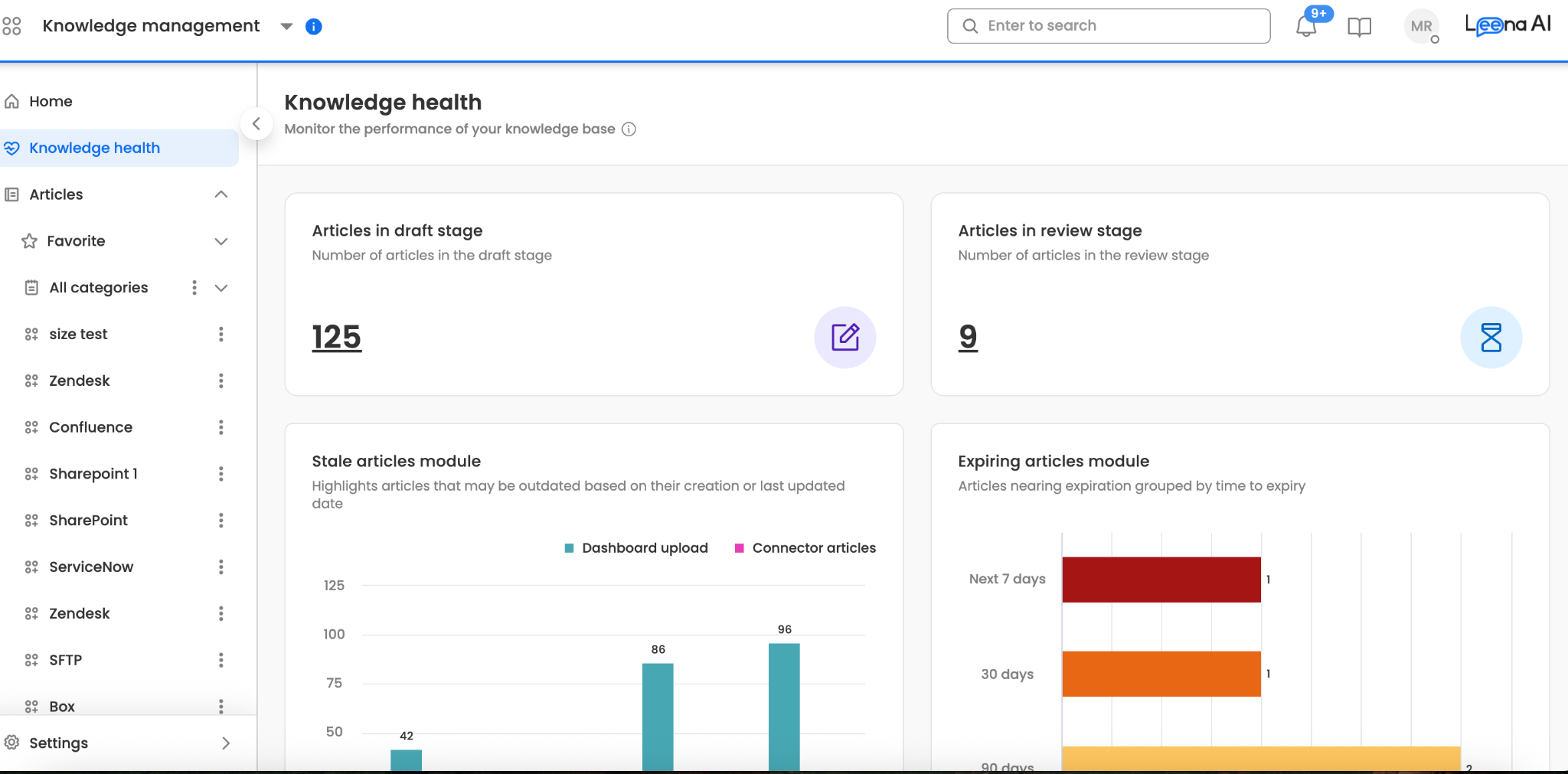Click the Articles in draft stage heading
Image resolution: width=1568 pixels, height=774 pixels.
[397, 231]
